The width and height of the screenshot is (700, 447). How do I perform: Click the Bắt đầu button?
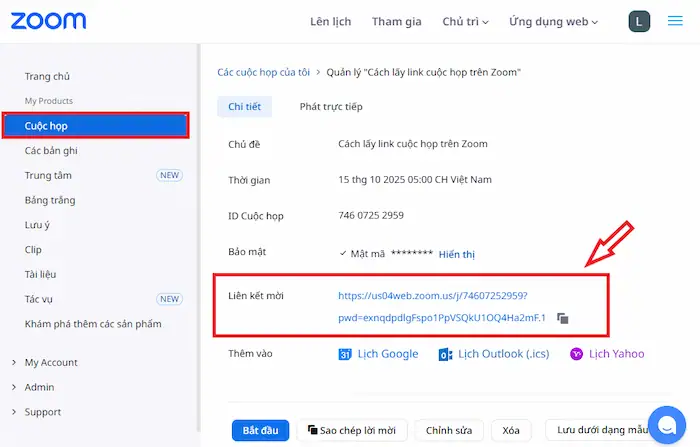[260, 430]
